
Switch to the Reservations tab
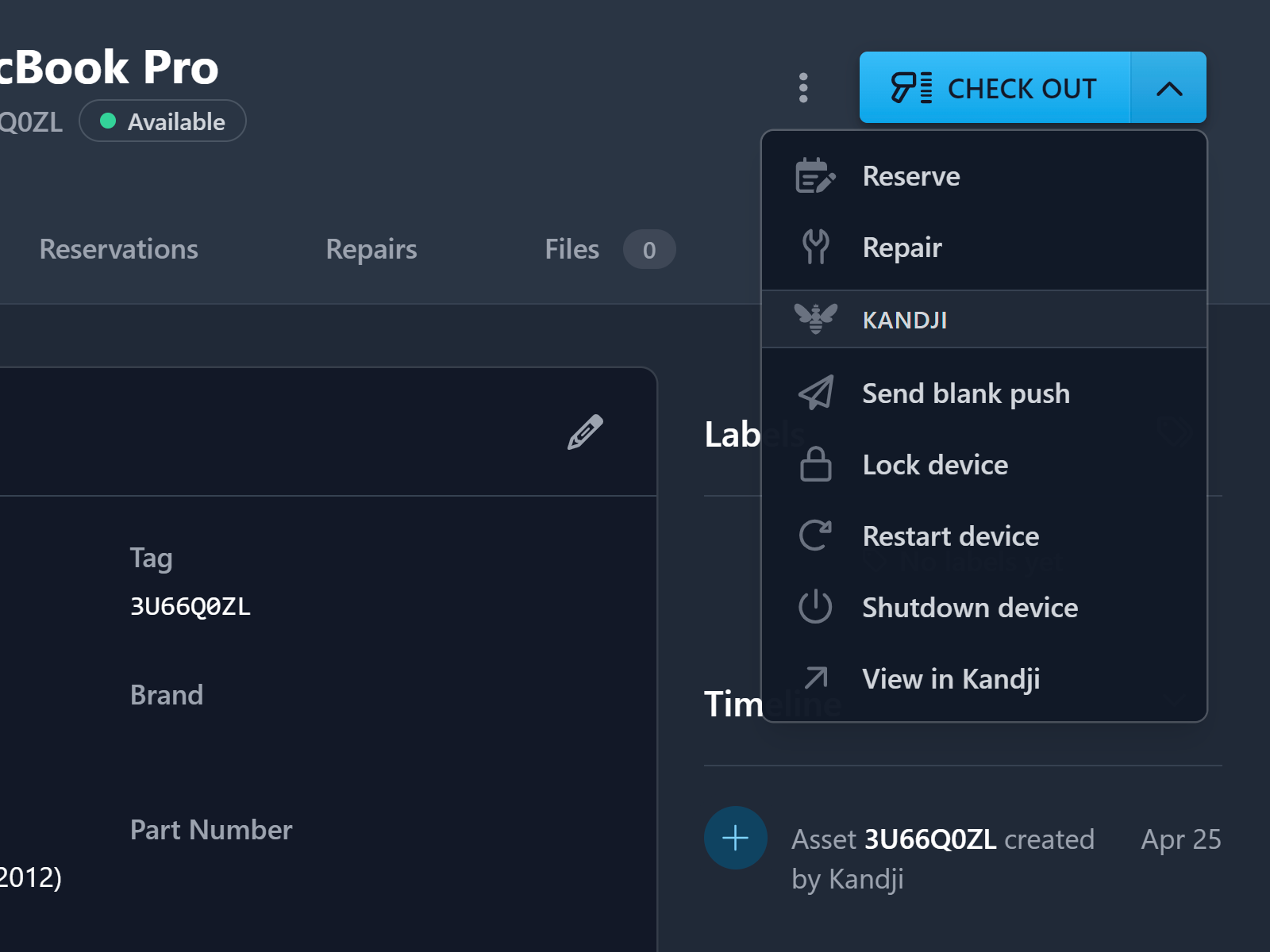coord(119,249)
